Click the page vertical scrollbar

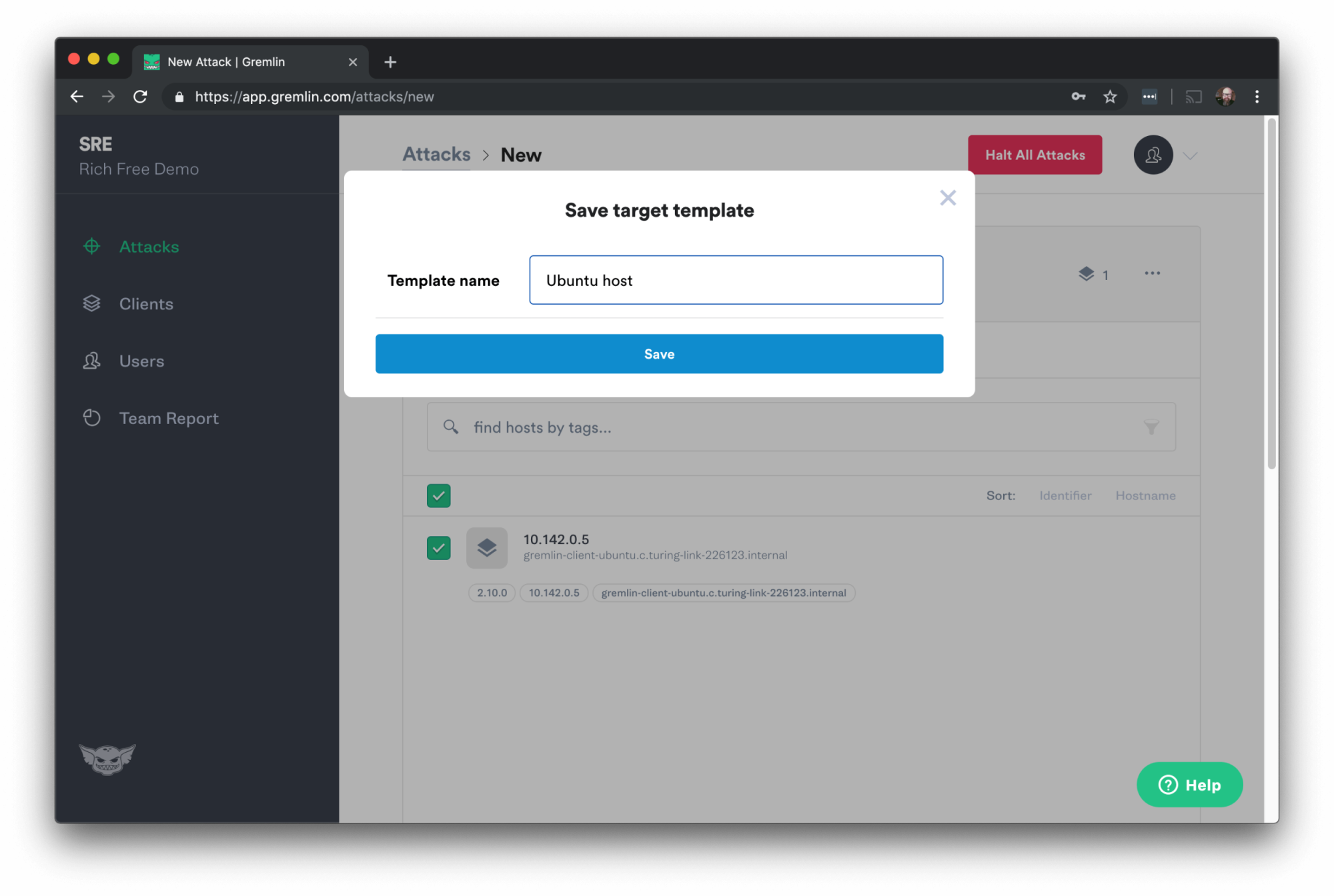pos(1271,293)
